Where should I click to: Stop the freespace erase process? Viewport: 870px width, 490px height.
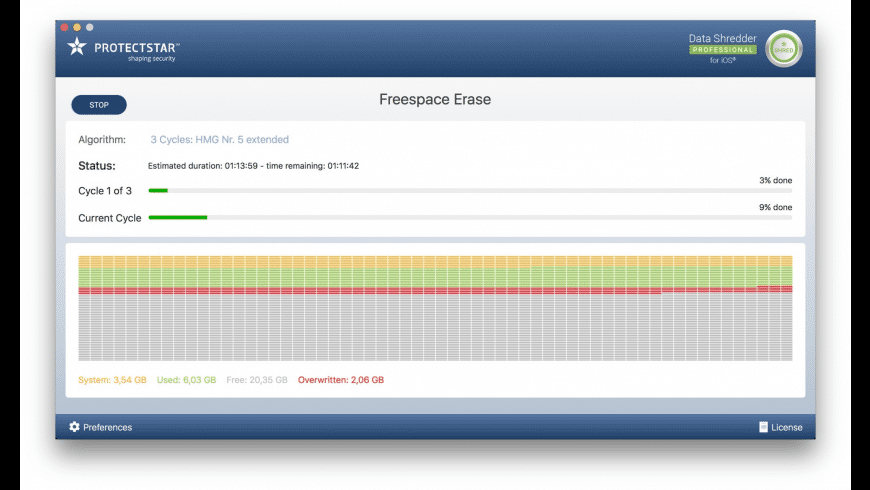point(99,105)
